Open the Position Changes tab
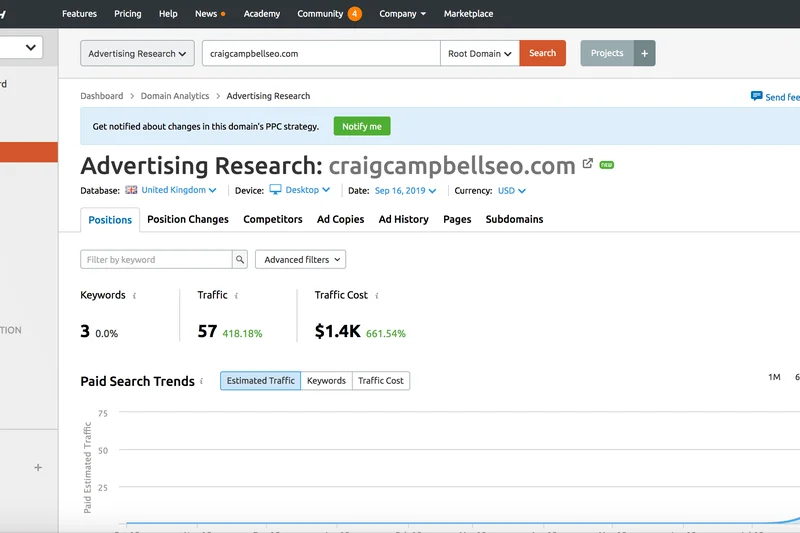800x533 pixels. click(188, 219)
